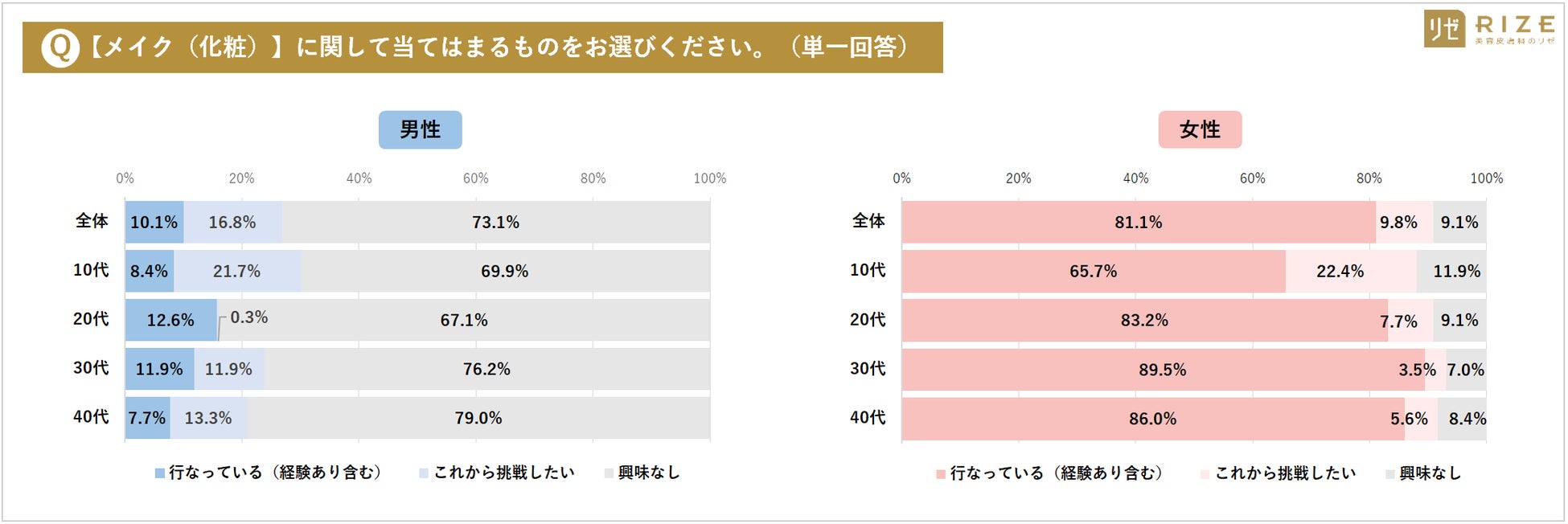
Task: Click pale-pink これから挑戦したい legend swatch, female chart
Action: [x=1205, y=474]
